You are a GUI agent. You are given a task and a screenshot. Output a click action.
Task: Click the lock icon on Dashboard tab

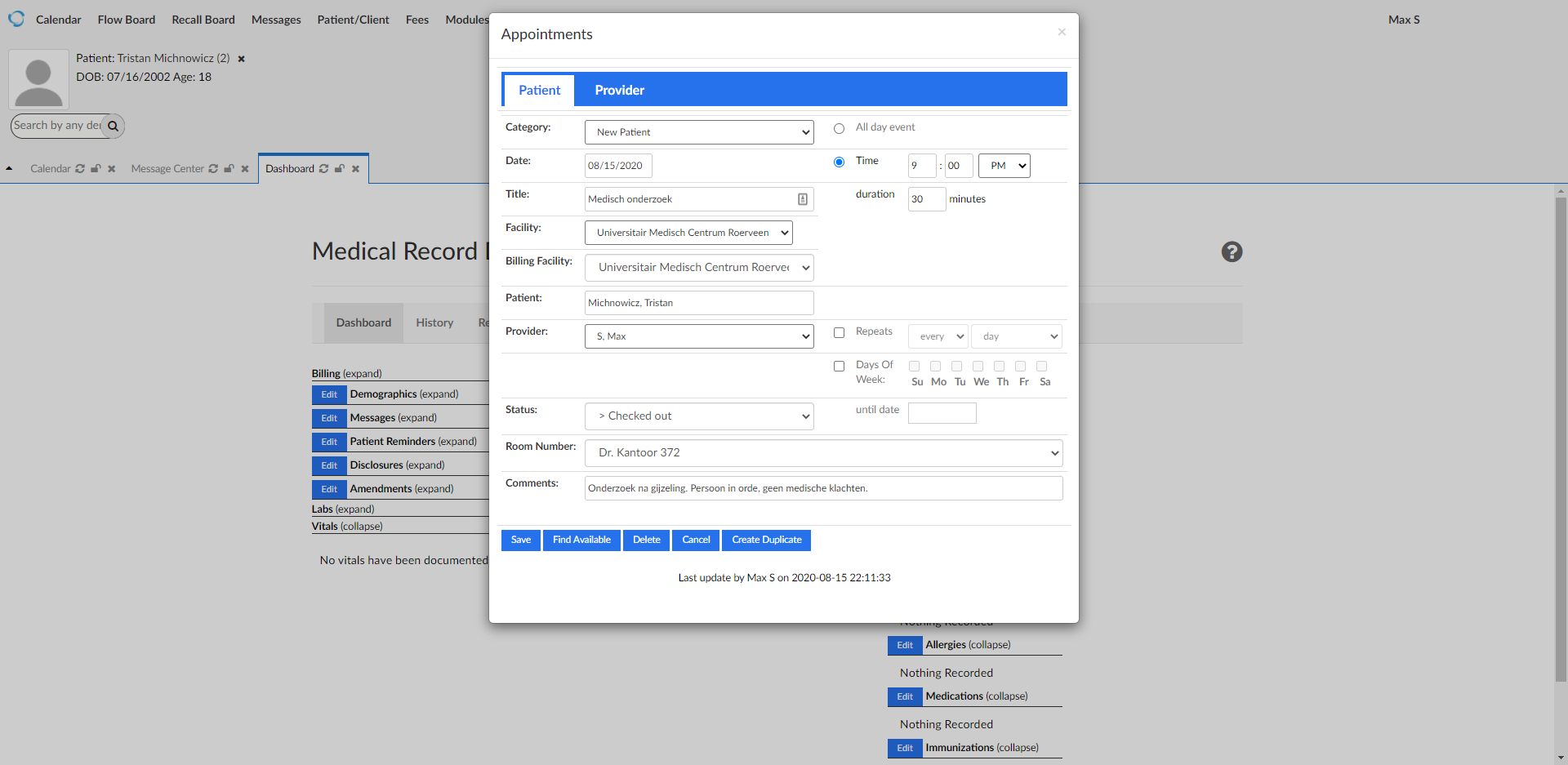[x=340, y=169]
